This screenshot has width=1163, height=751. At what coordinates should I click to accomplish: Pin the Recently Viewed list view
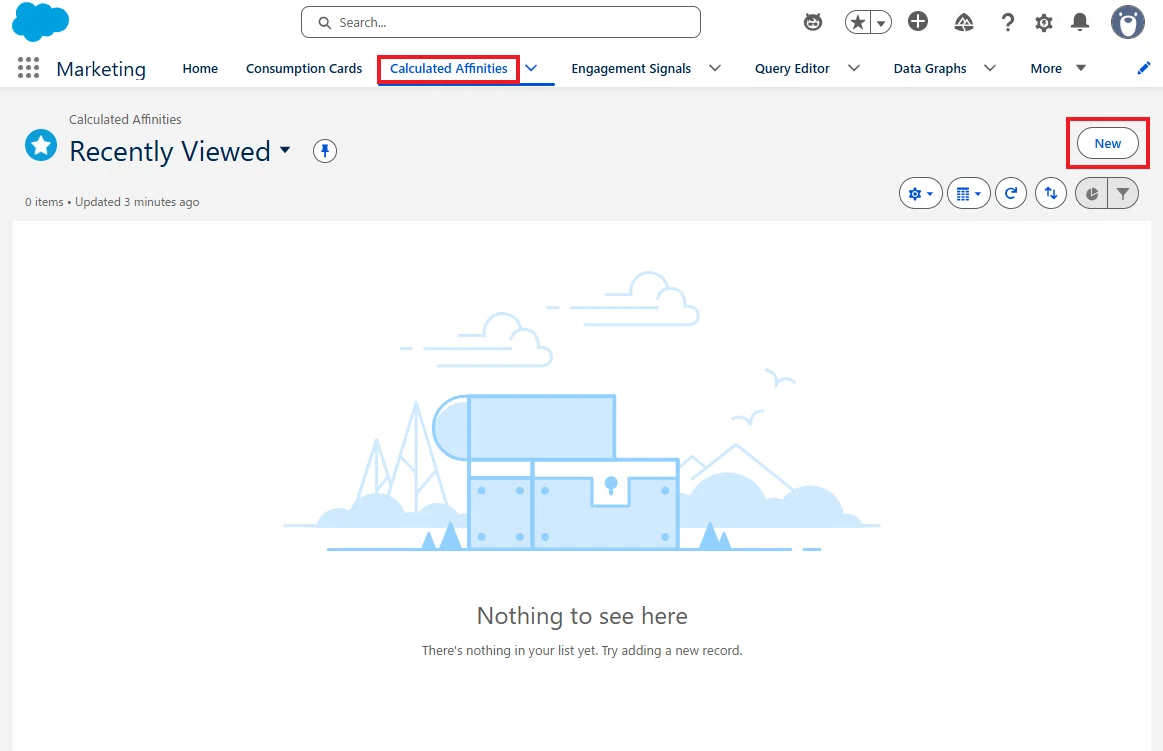coord(325,151)
